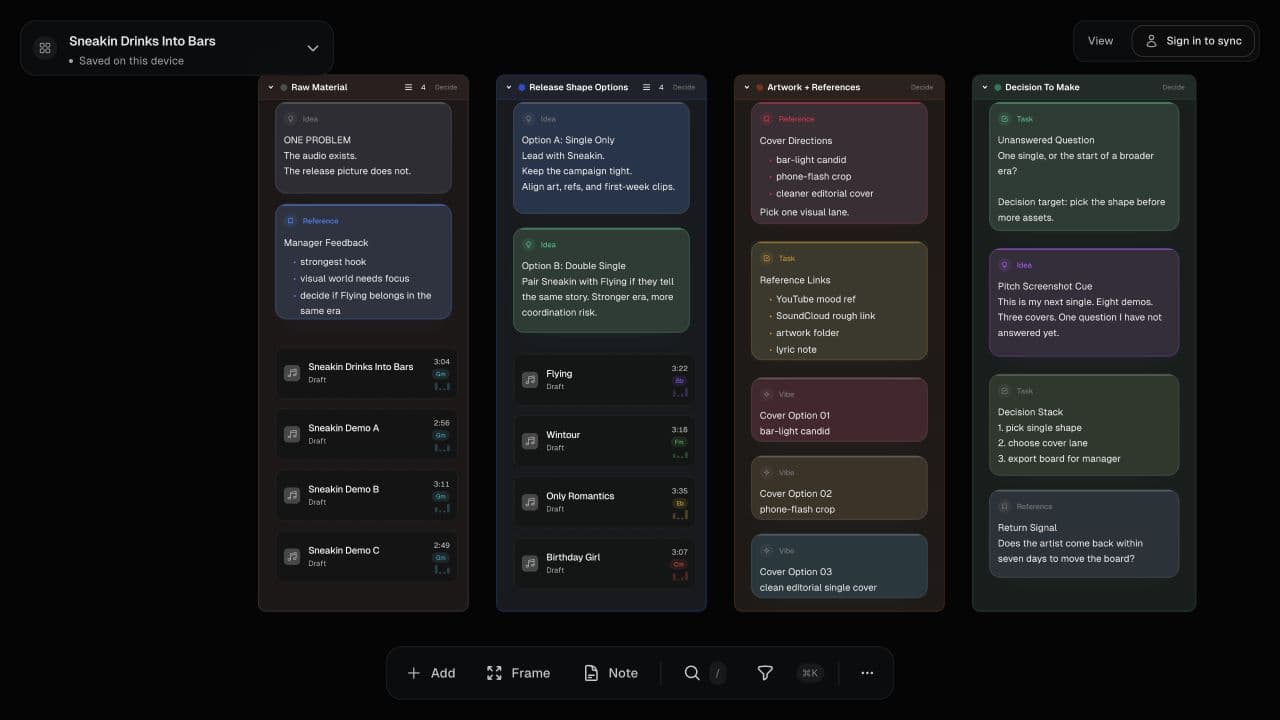Collapse the Release Shape Options column

click(x=509, y=87)
